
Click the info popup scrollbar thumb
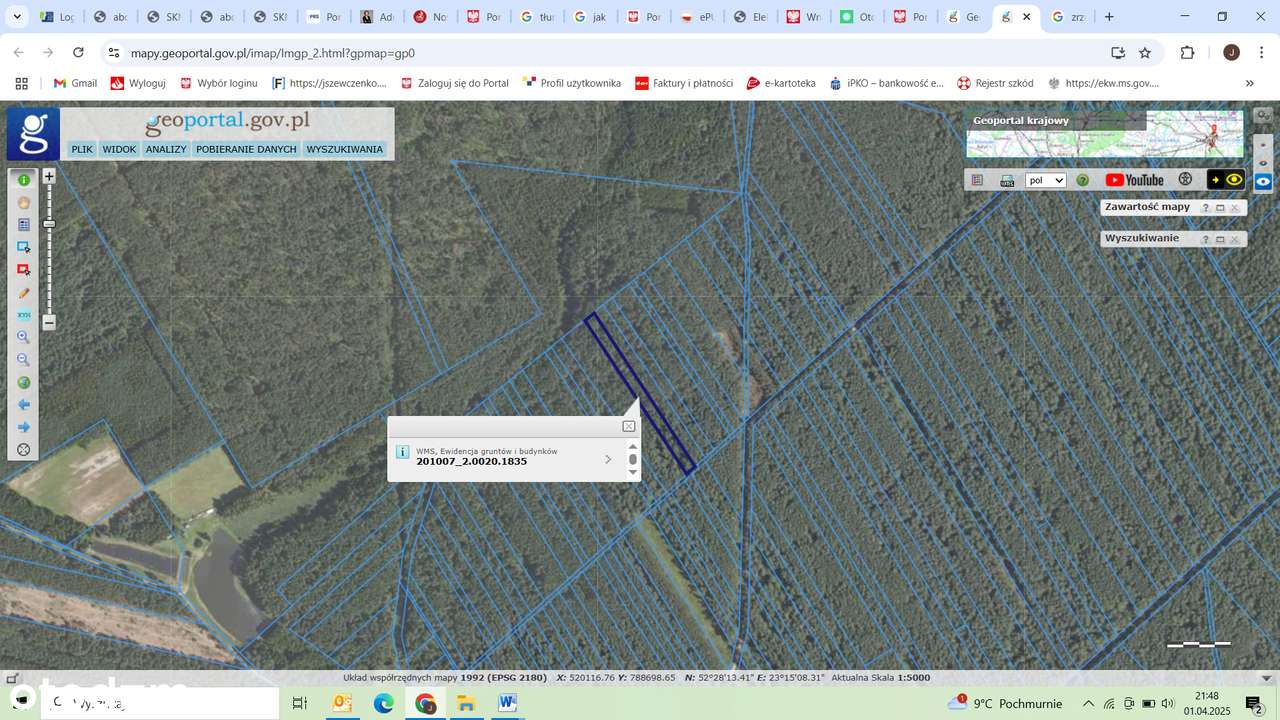633,459
